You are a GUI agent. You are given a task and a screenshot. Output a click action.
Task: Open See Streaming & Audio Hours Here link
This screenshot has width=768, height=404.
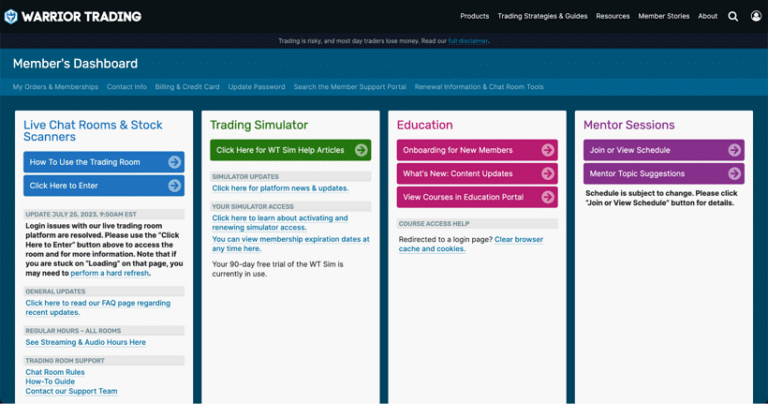[86, 342]
